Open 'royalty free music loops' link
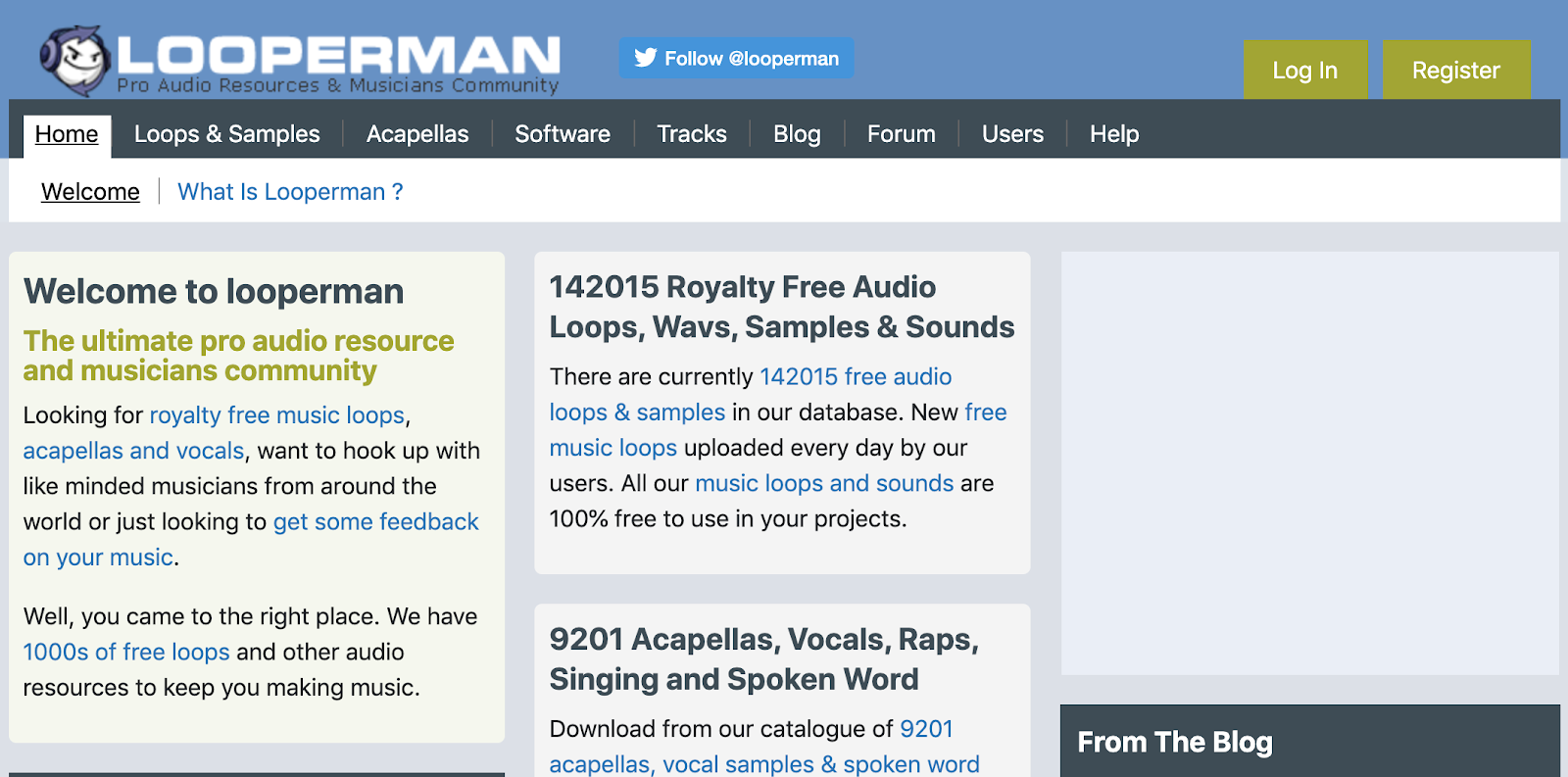The width and height of the screenshot is (1568, 777). (x=277, y=415)
